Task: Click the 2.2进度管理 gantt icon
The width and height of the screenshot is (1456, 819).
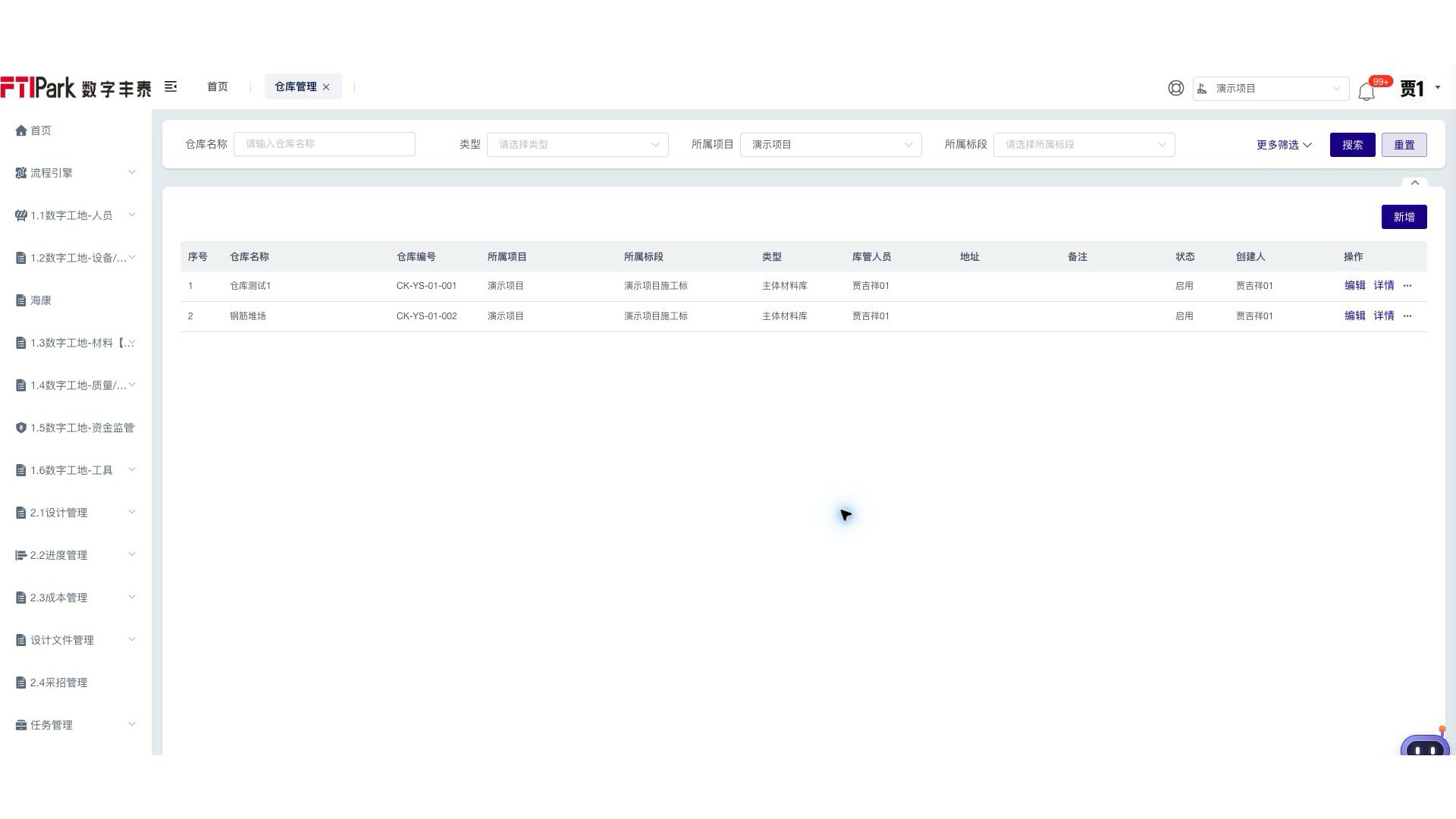Action: coord(21,555)
